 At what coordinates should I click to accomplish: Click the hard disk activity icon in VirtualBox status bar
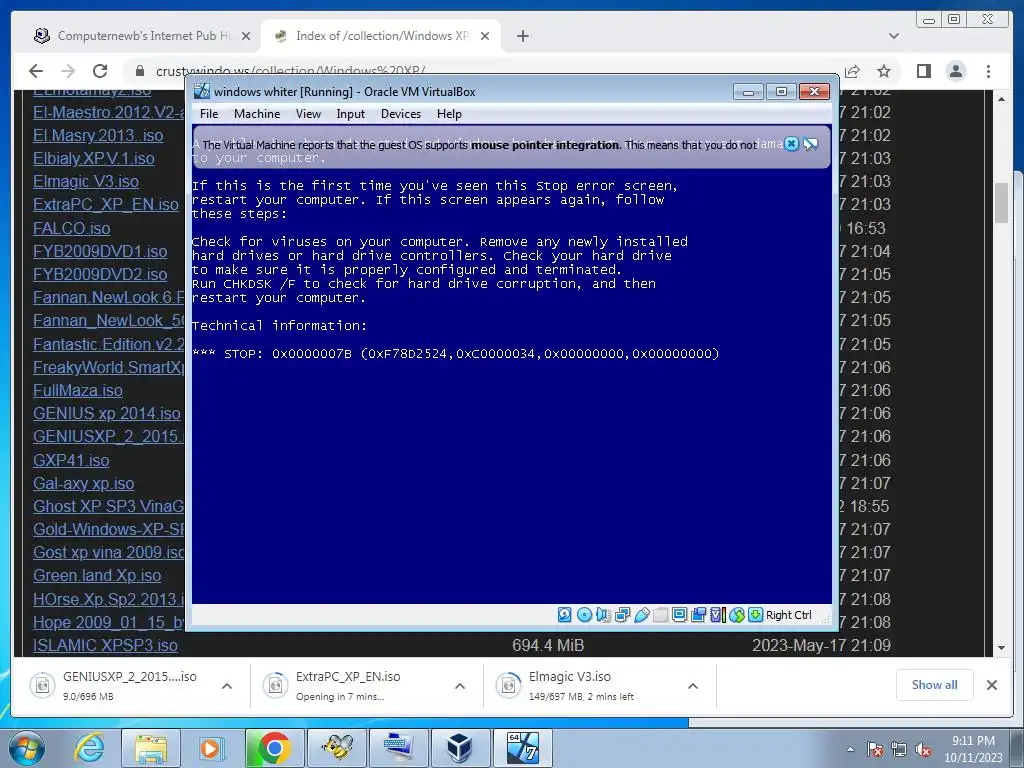tap(565, 615)
